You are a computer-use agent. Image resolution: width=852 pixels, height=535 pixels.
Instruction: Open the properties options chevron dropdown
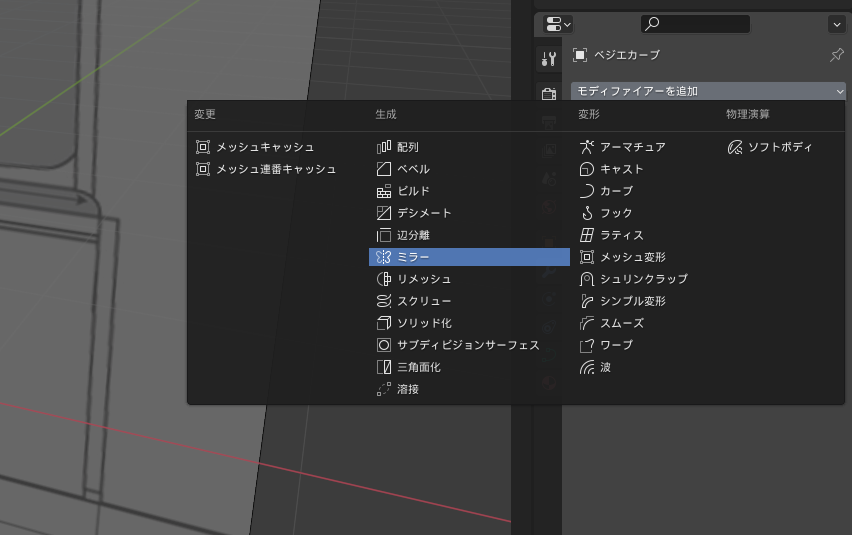836,24
